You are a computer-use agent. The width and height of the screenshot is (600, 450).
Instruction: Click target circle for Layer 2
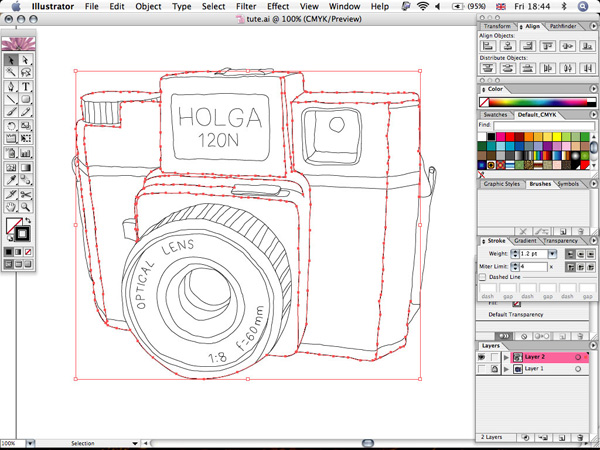(x=578, y=357)
